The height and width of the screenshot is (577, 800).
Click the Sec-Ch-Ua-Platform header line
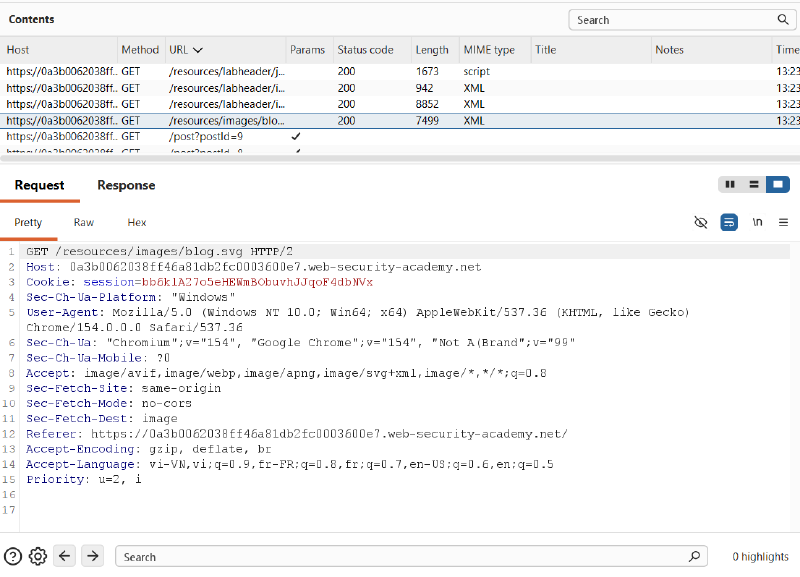[131, 297]
